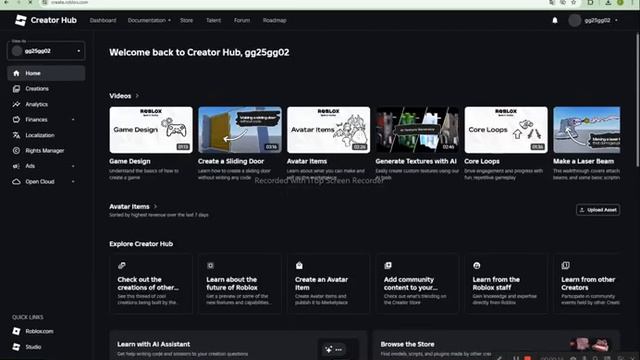The height and width of the screenshot is (360, 640).
Task: Click icon on Add community content card
Action: pyautogui.click(x=388, y=266)
